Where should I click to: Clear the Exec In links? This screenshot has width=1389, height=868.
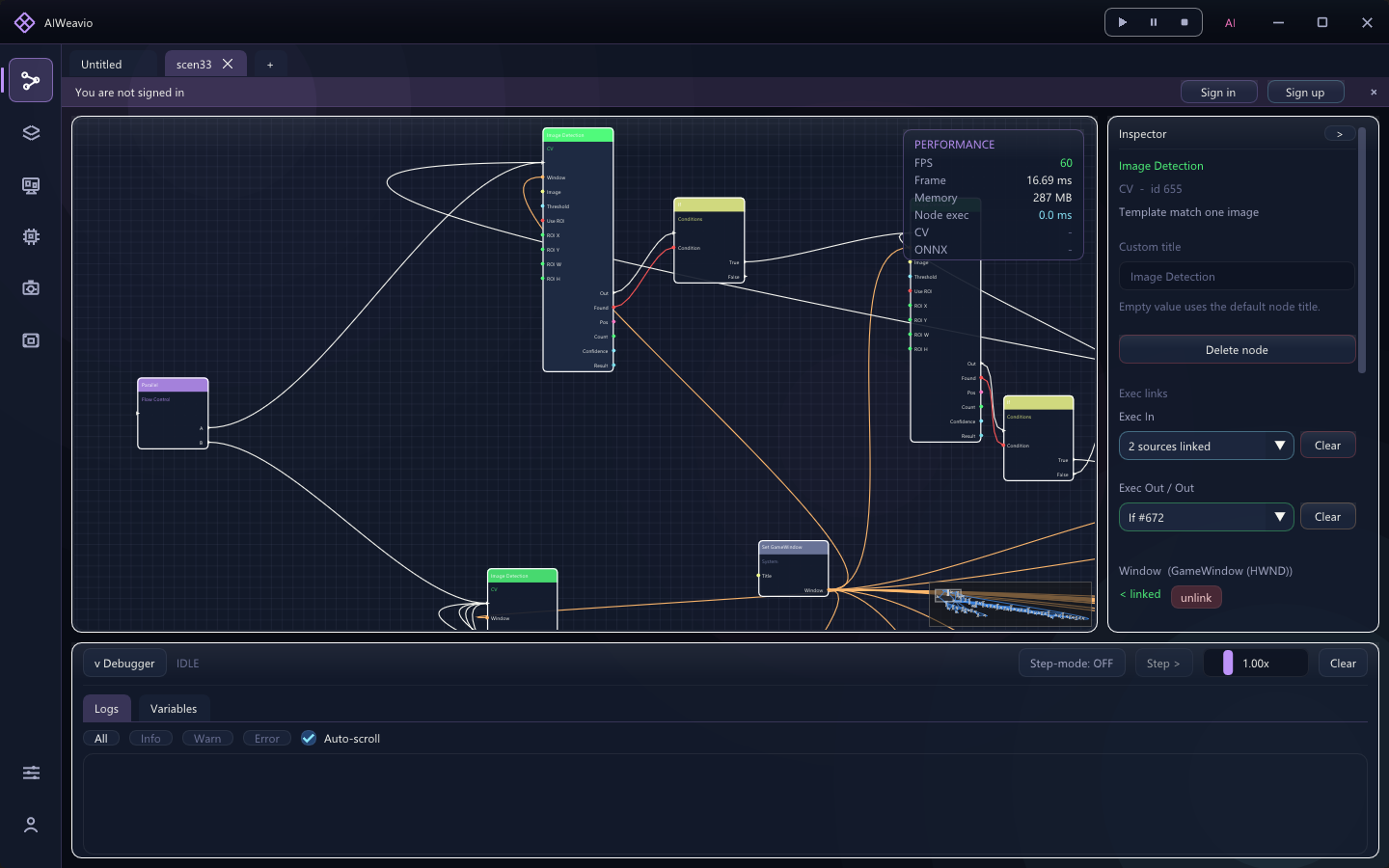point(1327,446)
